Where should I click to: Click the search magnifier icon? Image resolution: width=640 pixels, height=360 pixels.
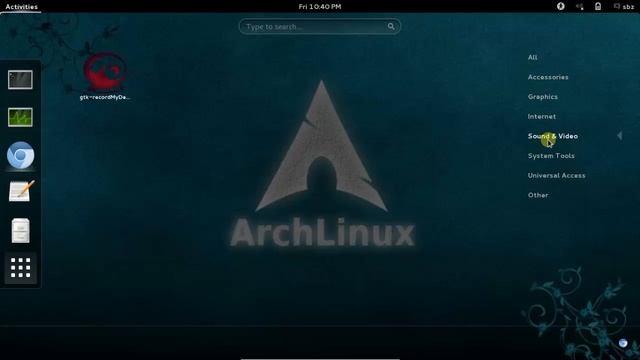[x=391, y=27]
